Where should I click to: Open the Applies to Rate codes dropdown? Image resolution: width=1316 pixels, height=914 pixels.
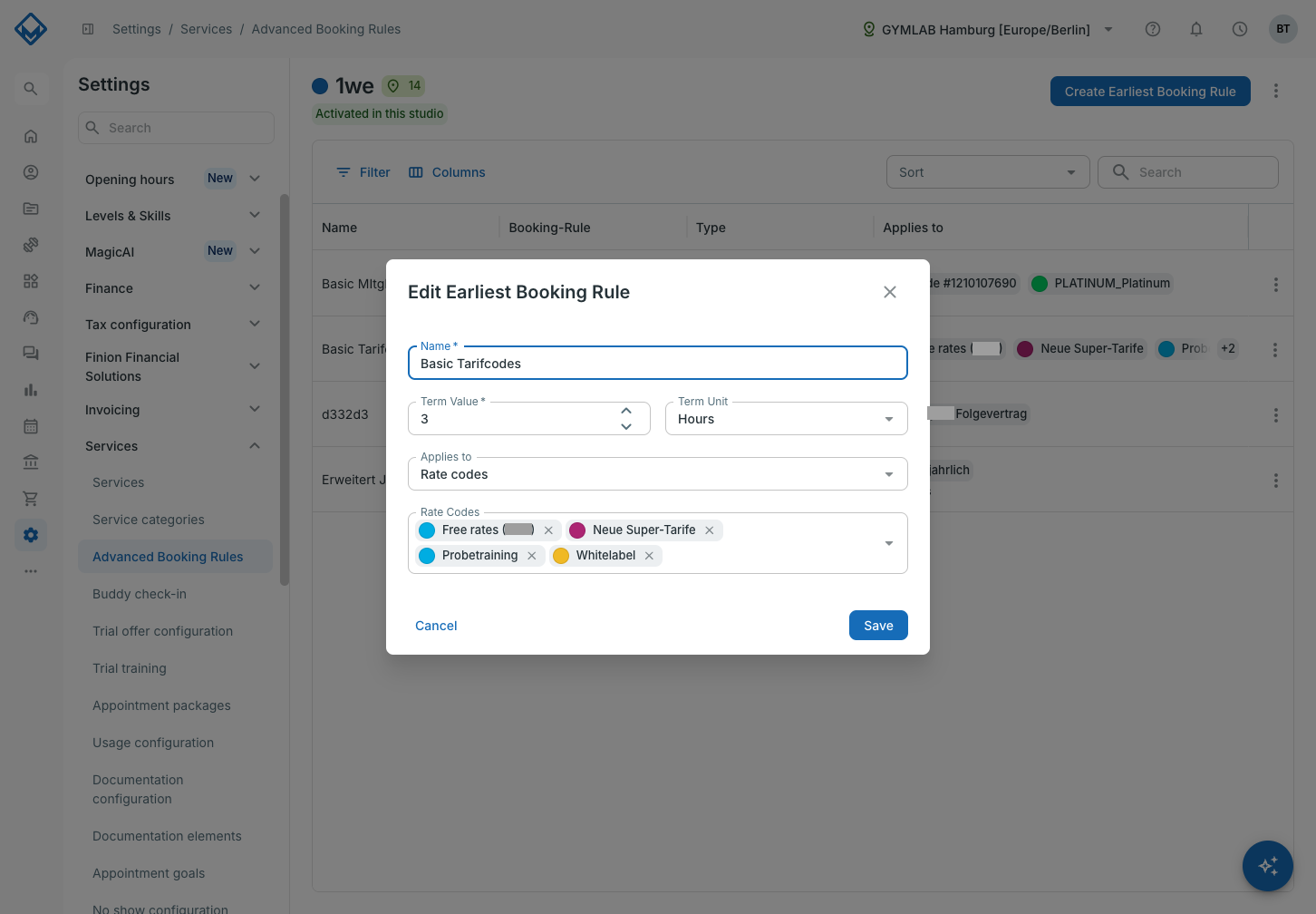[x=658, y=474]
